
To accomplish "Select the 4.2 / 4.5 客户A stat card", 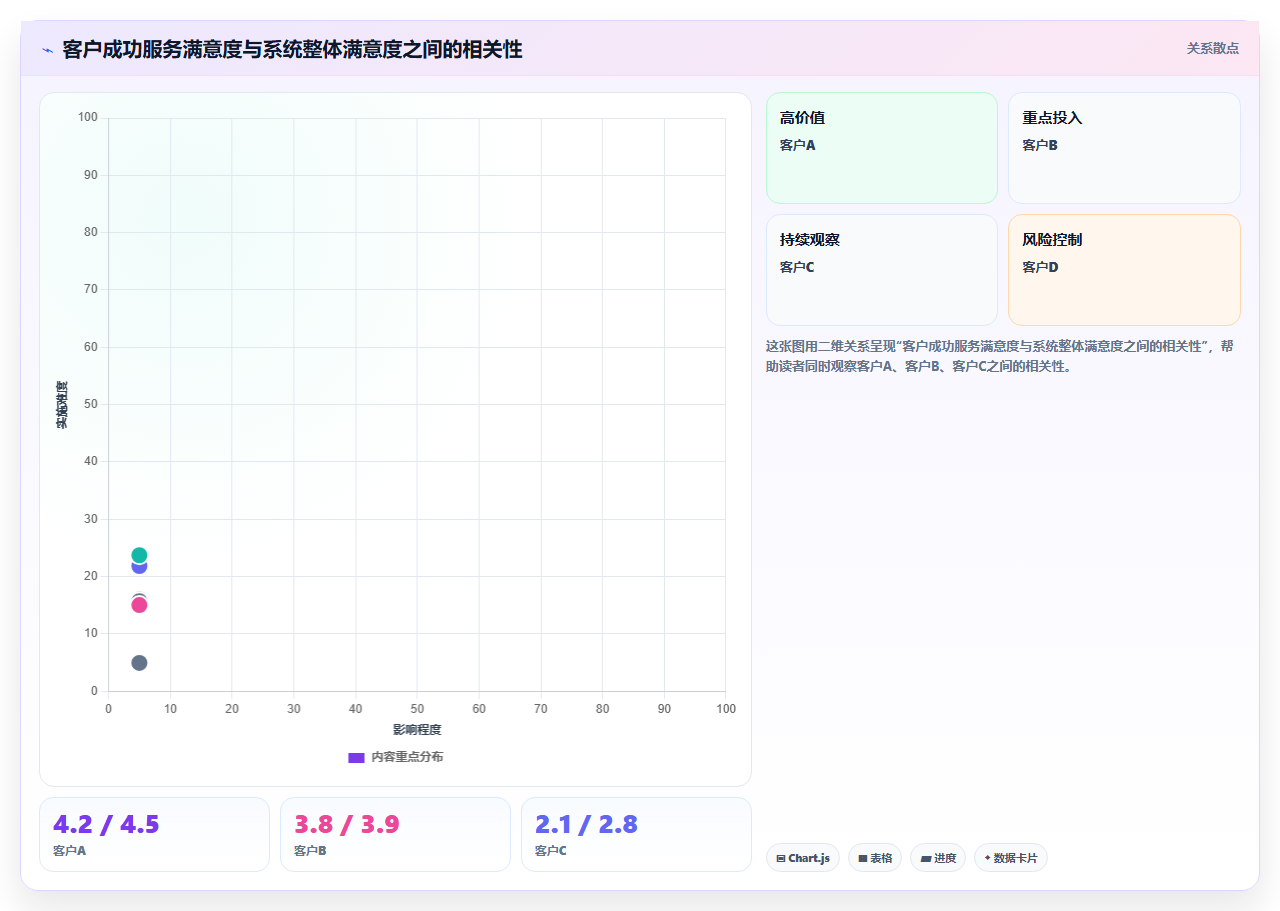I will pos(154,834).
